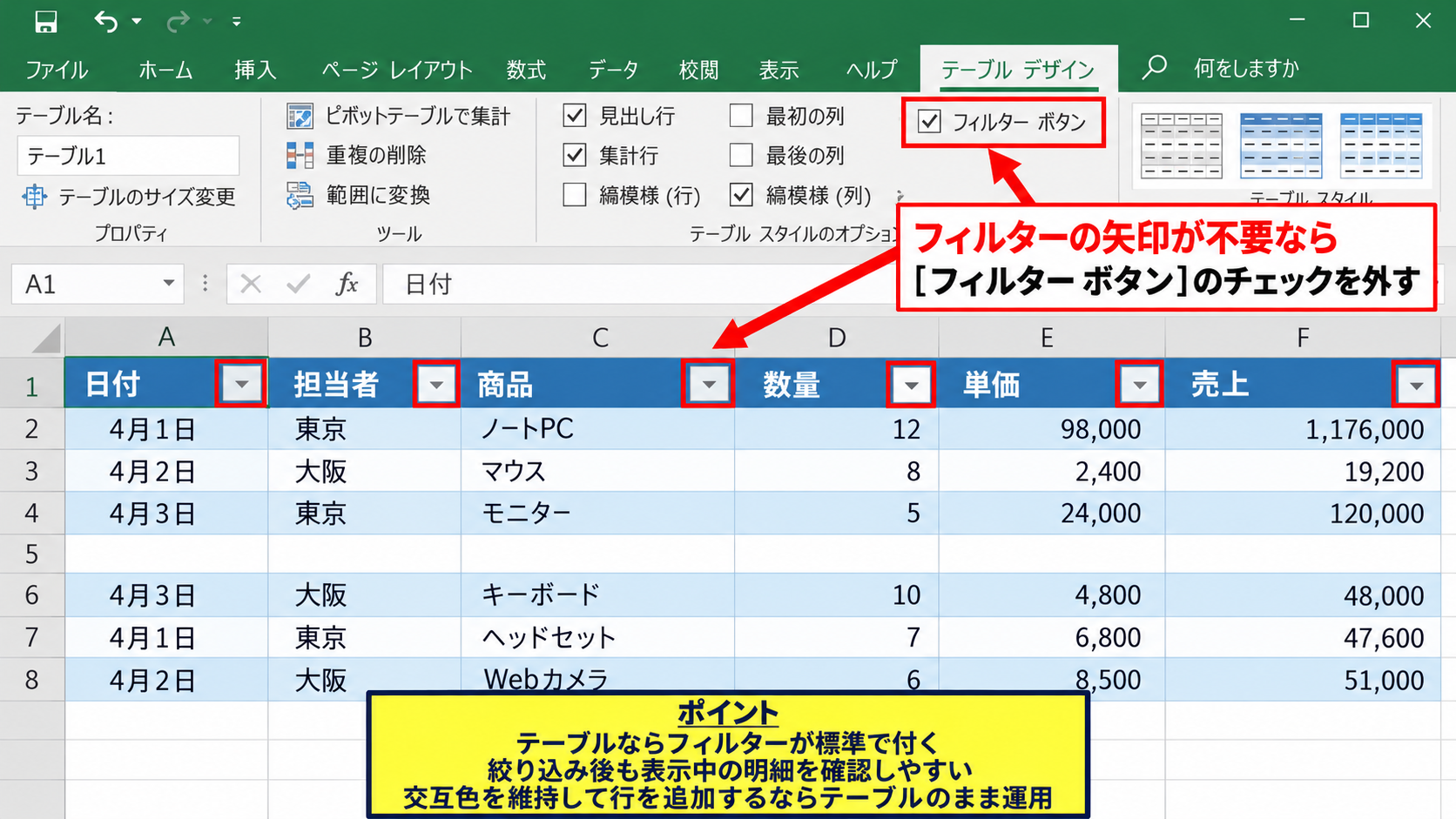Image resolution: width=1456 pixels, height=819 pixels.
Task: Switch to the 挿入 tab
Action: coord(255,70)
